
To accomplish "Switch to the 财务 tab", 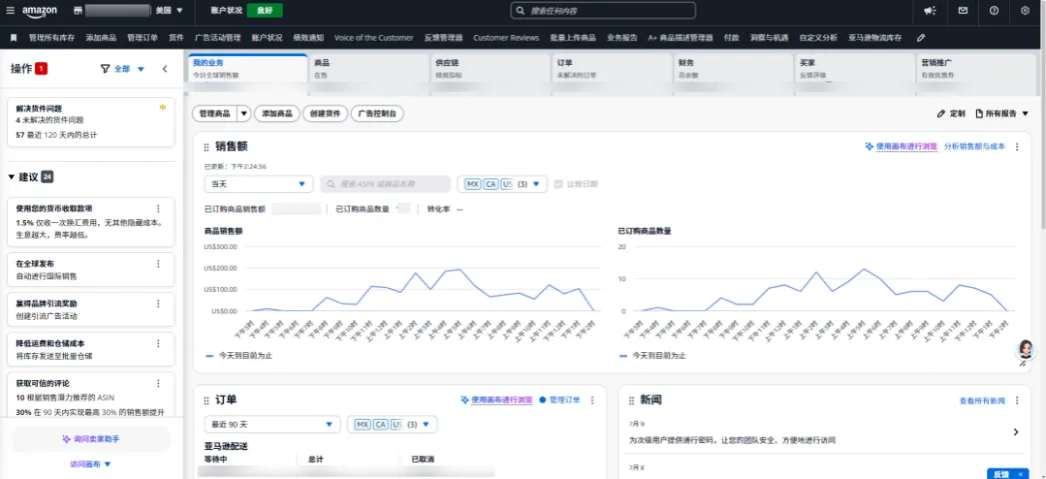I will (x=733, y=69).
